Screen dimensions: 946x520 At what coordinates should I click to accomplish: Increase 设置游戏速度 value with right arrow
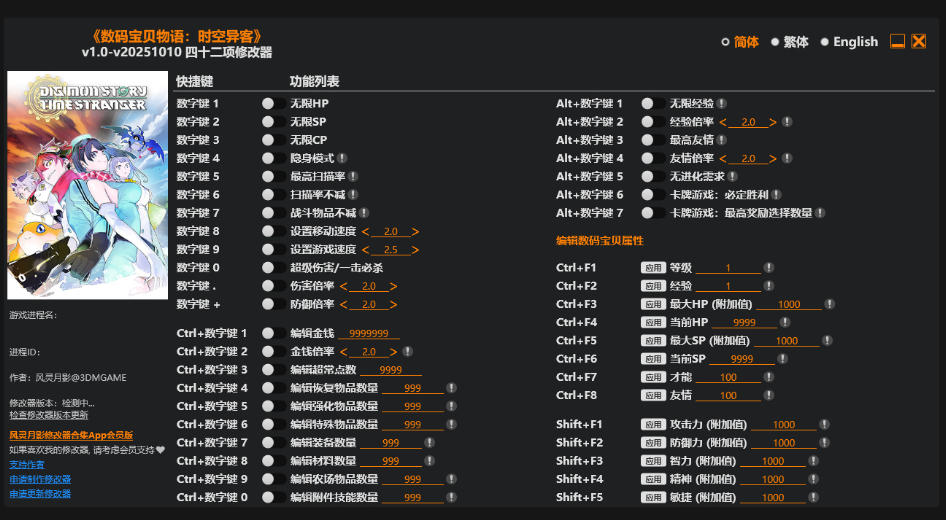coord(415,249)
